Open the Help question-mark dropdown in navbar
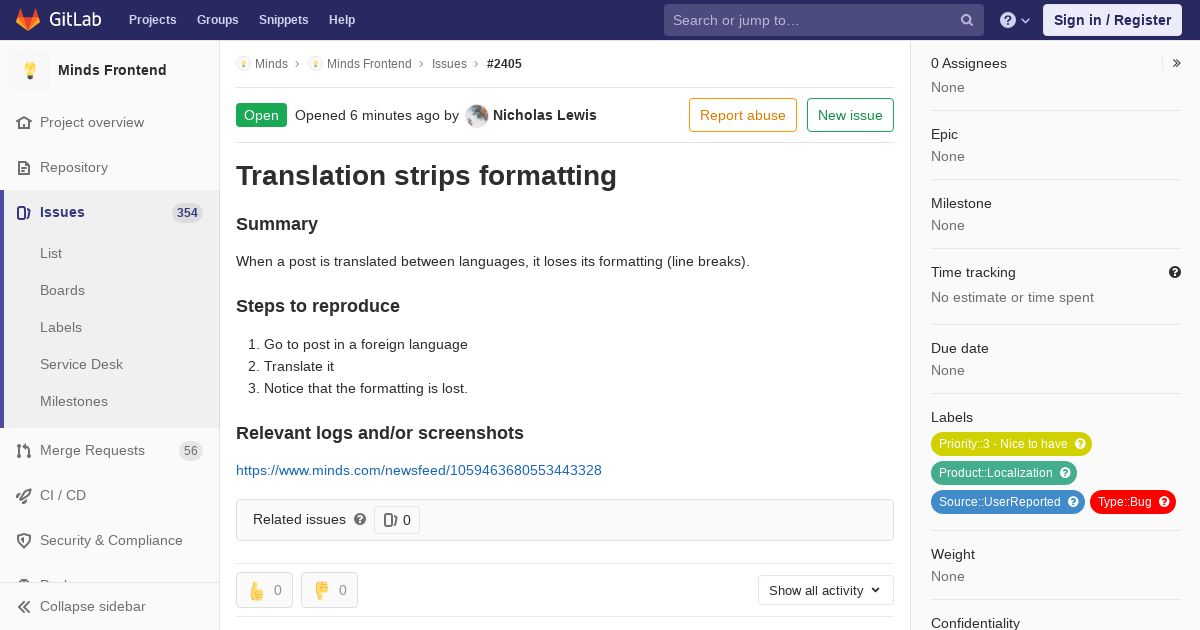The image size is (1200, 630). (1015, 20)
